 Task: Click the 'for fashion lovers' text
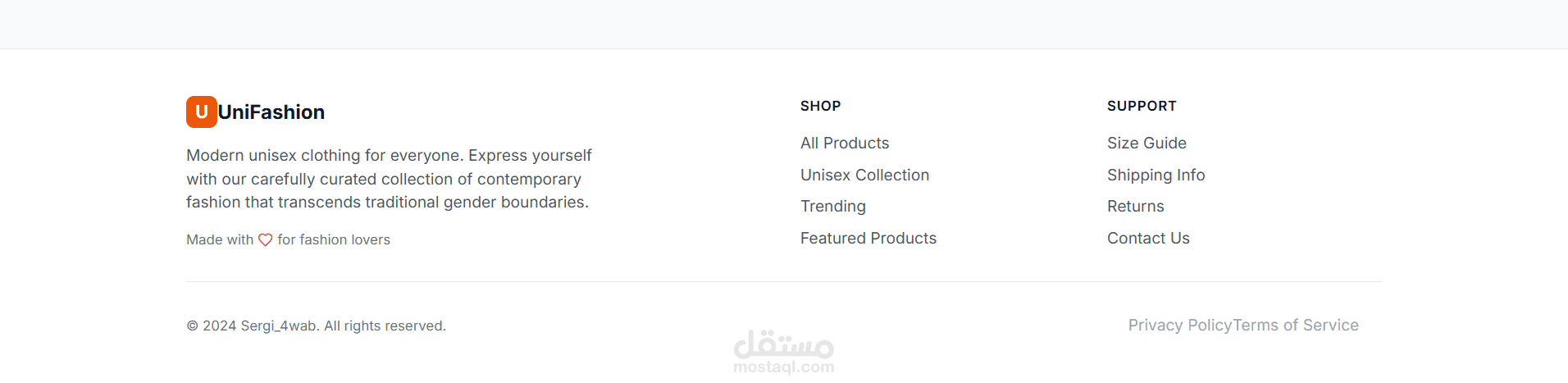(334, 240)
